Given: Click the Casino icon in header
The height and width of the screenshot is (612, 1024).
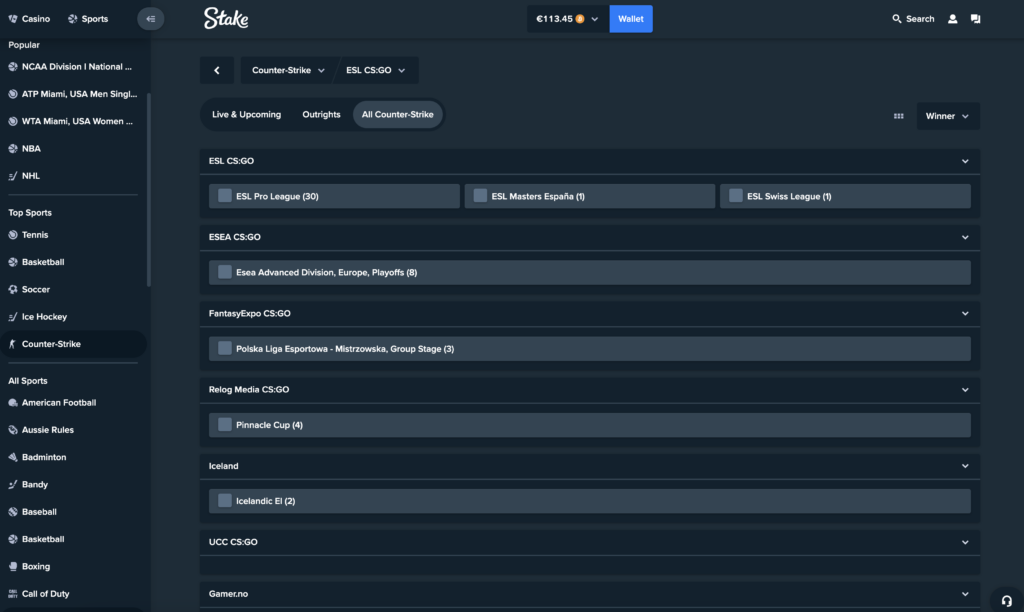Looking at the screenshot, I should 12,19.
